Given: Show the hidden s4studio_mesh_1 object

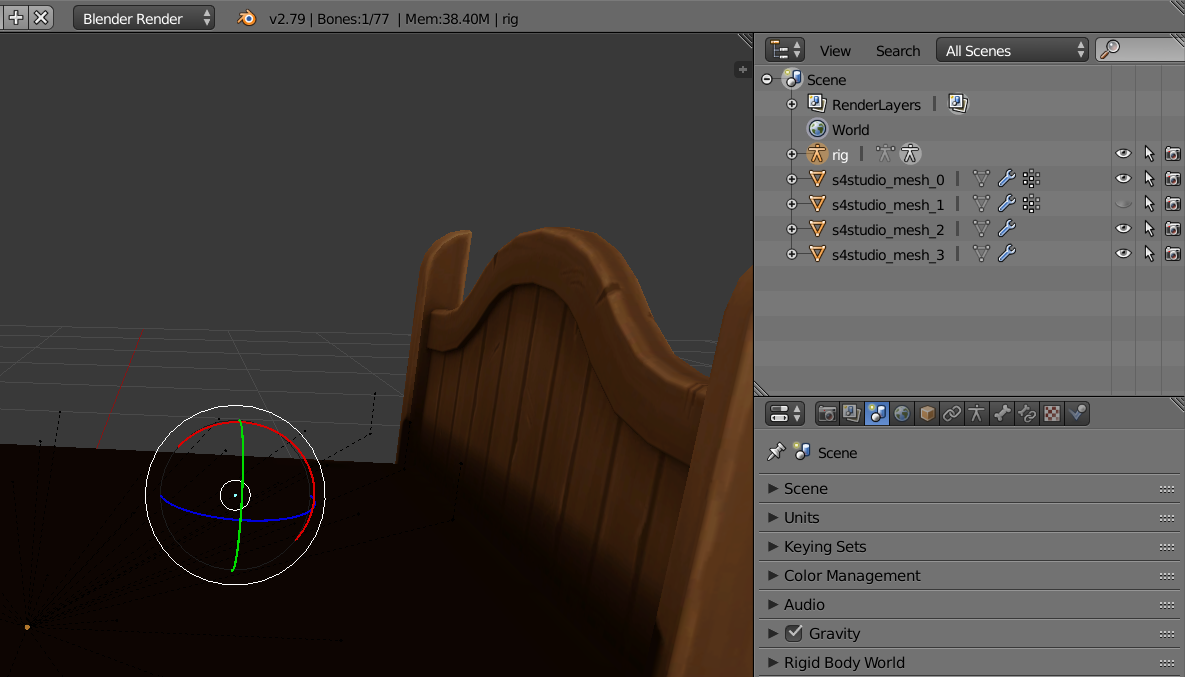Looking at the screenshot, I should click(x=1124, y=204).
